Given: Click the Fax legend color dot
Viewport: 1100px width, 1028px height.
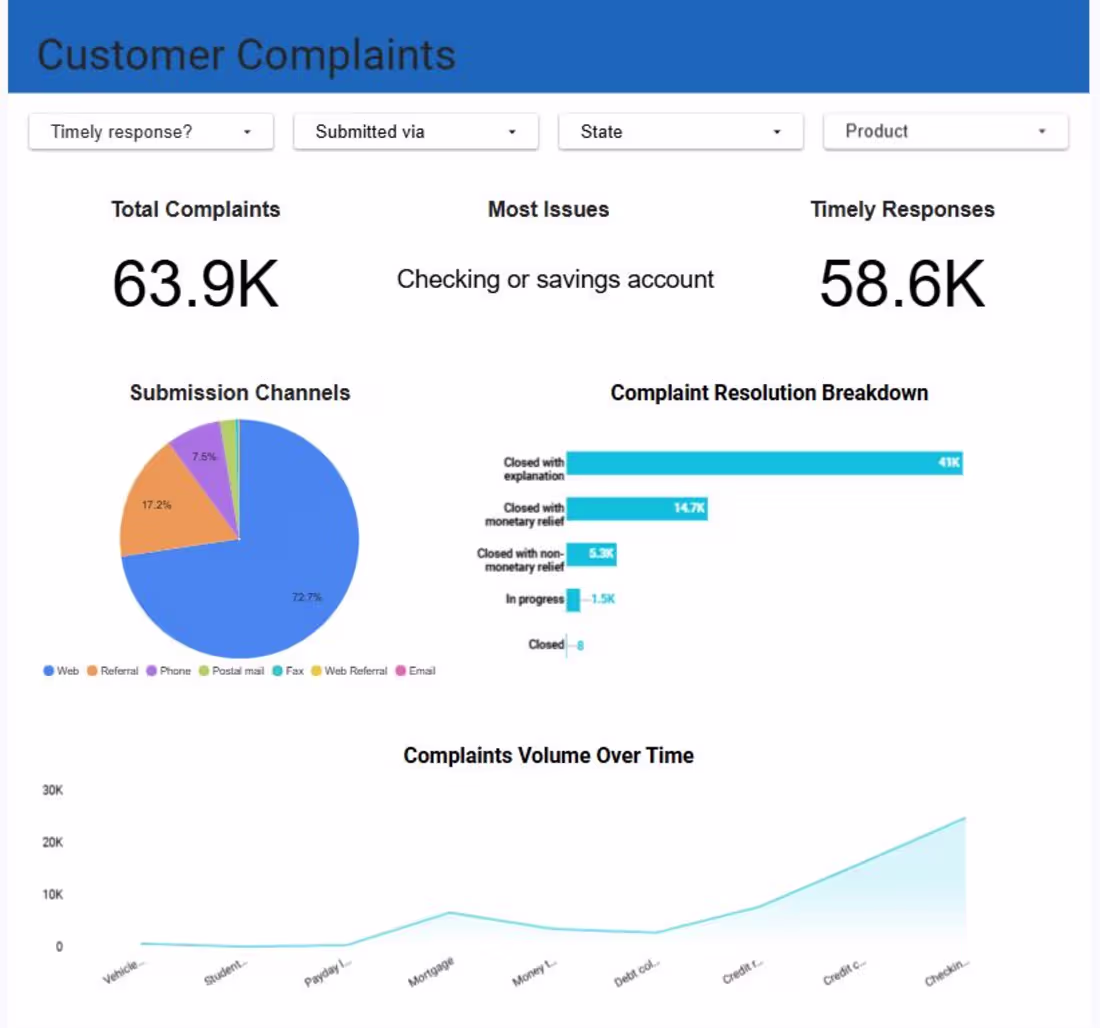Looking at the screenshot, I should [x=275, y=670].
